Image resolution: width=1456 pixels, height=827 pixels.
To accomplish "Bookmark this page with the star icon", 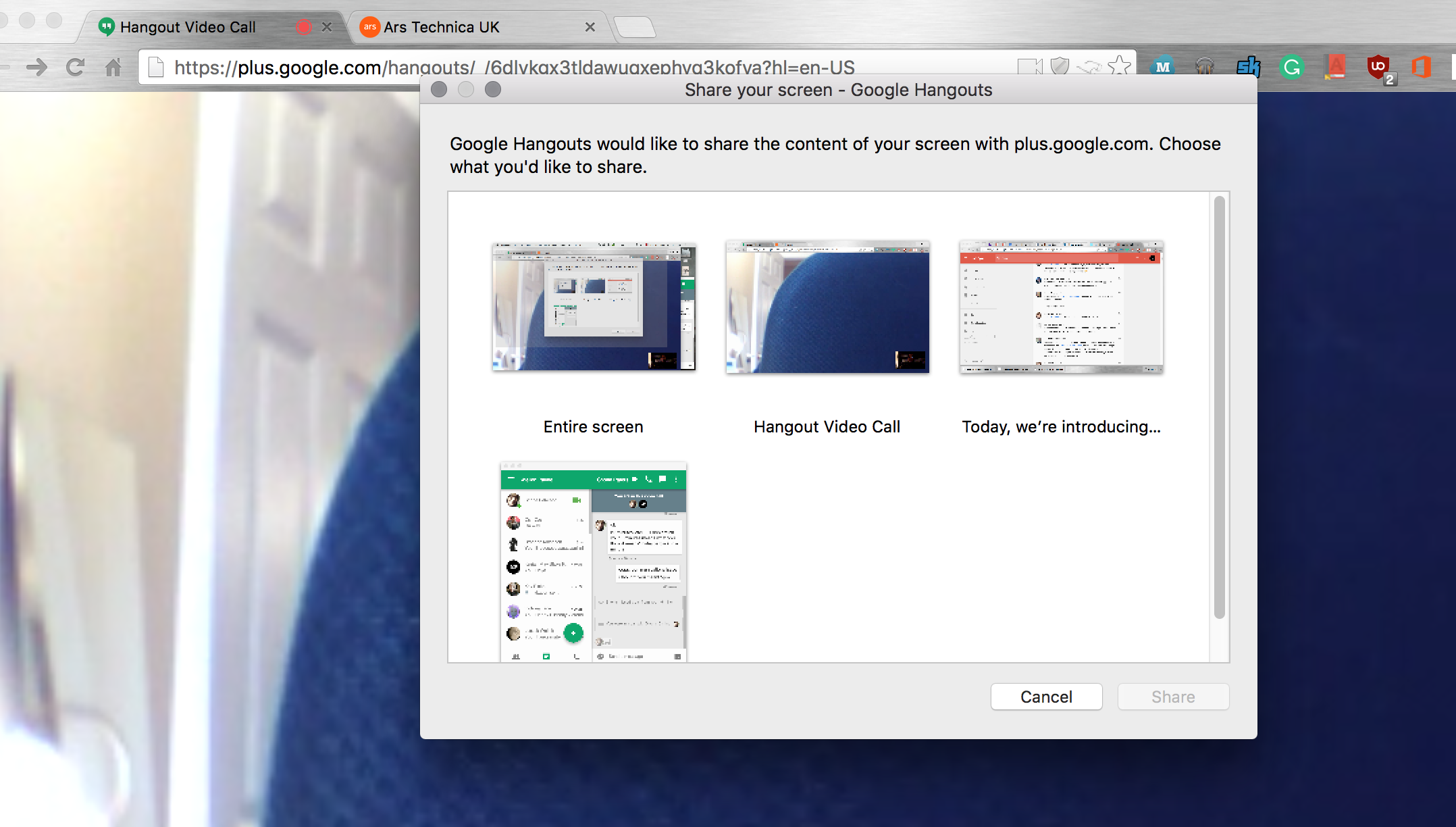I will 1119,66.
